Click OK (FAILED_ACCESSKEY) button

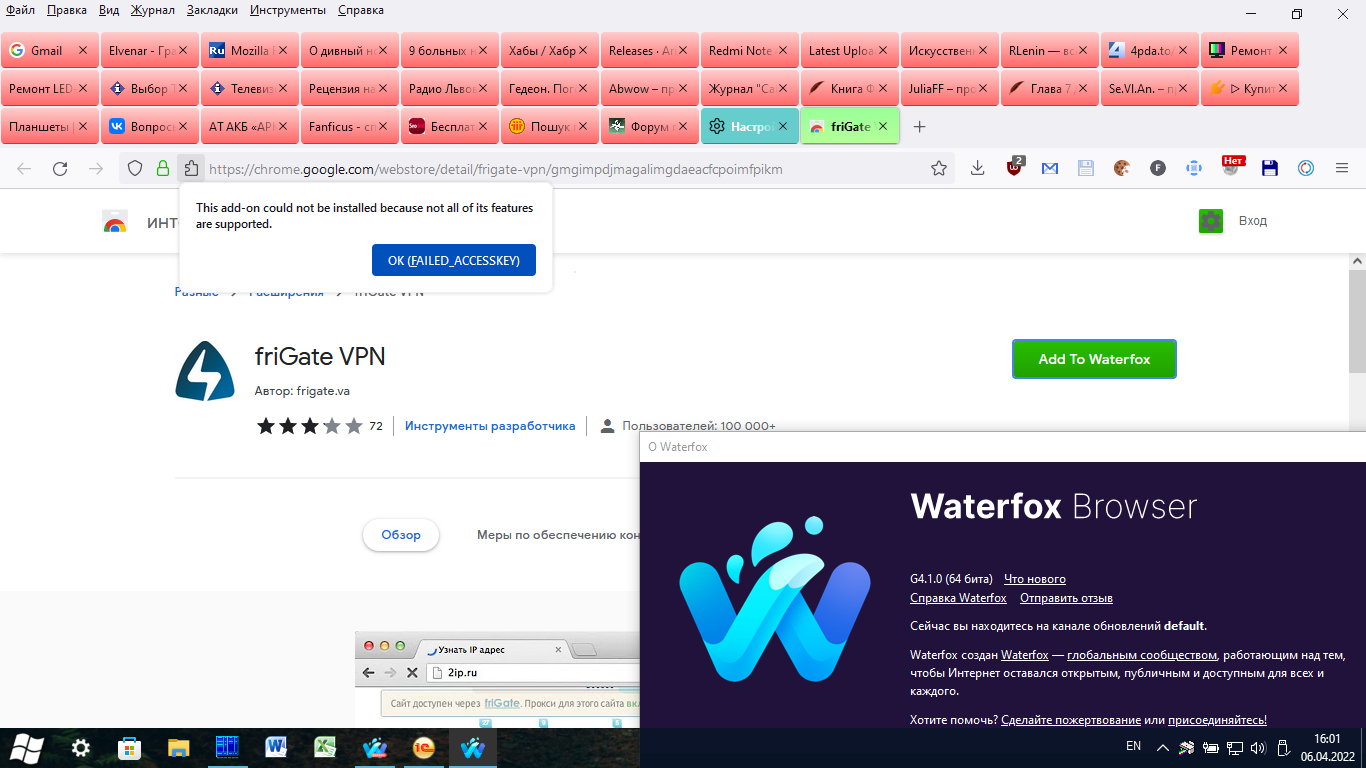(454, 260)
